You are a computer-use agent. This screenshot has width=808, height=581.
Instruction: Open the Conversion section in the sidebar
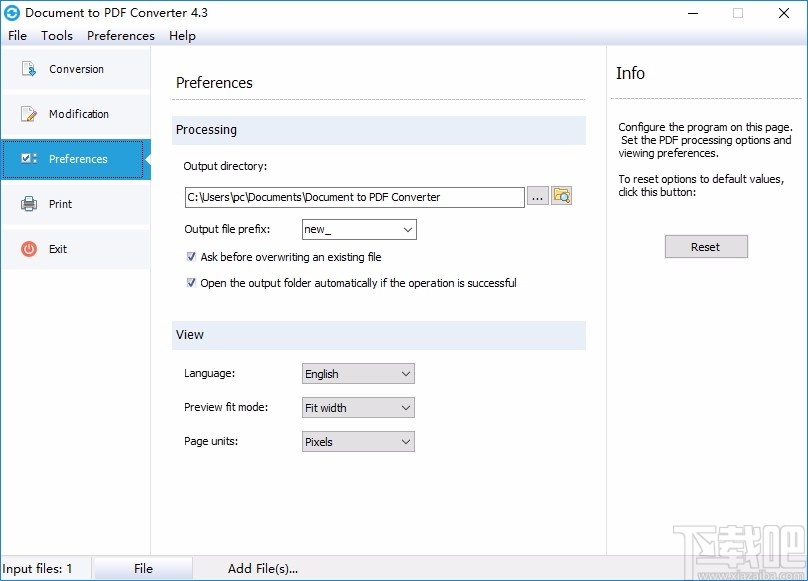(75, 69)
